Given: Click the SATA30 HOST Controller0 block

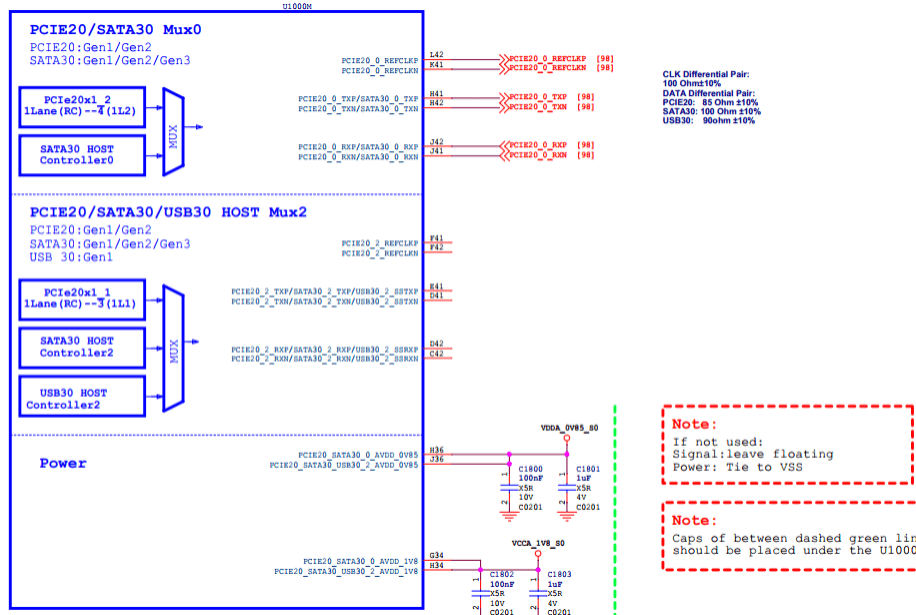Looking at the screenshot, I should (x=82, y=155).
